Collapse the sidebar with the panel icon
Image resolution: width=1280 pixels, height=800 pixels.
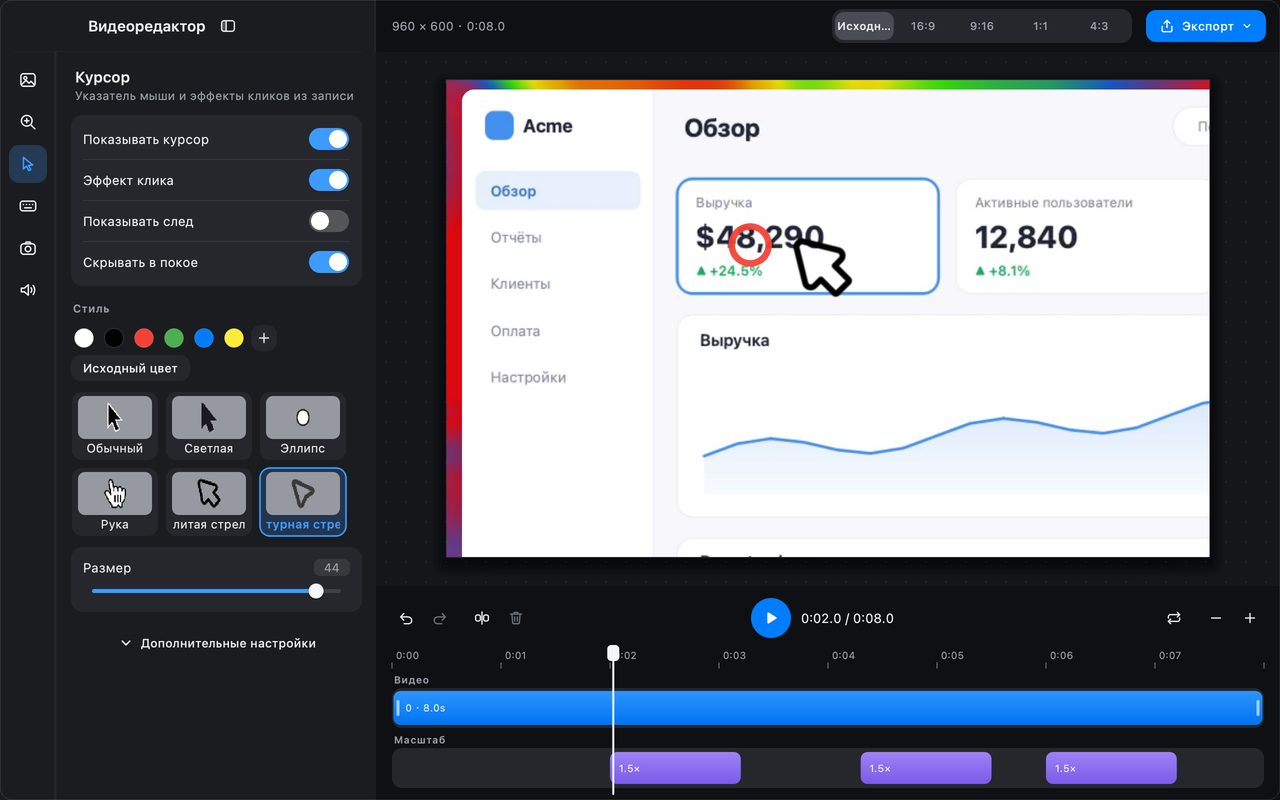pos(228,26)
